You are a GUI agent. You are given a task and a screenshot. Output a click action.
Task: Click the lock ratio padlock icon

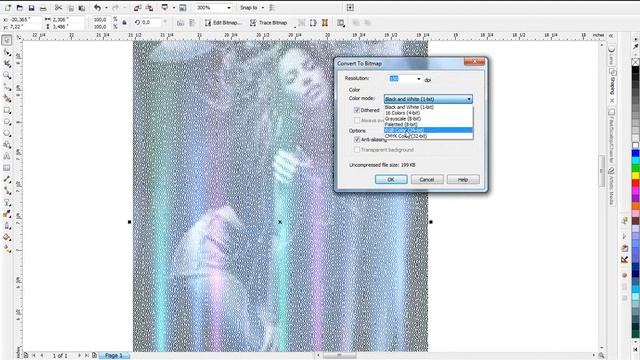click(x=124, y=23)
